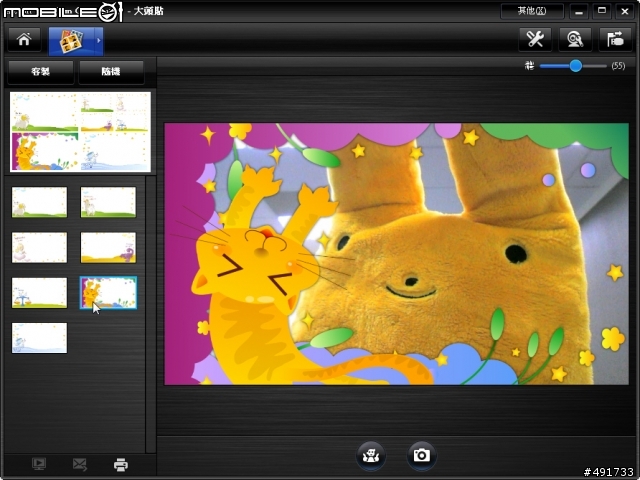Click the 客製 button
Image resolution: width=640 pixels, height=480 pixels.
[x=40, y=72]
